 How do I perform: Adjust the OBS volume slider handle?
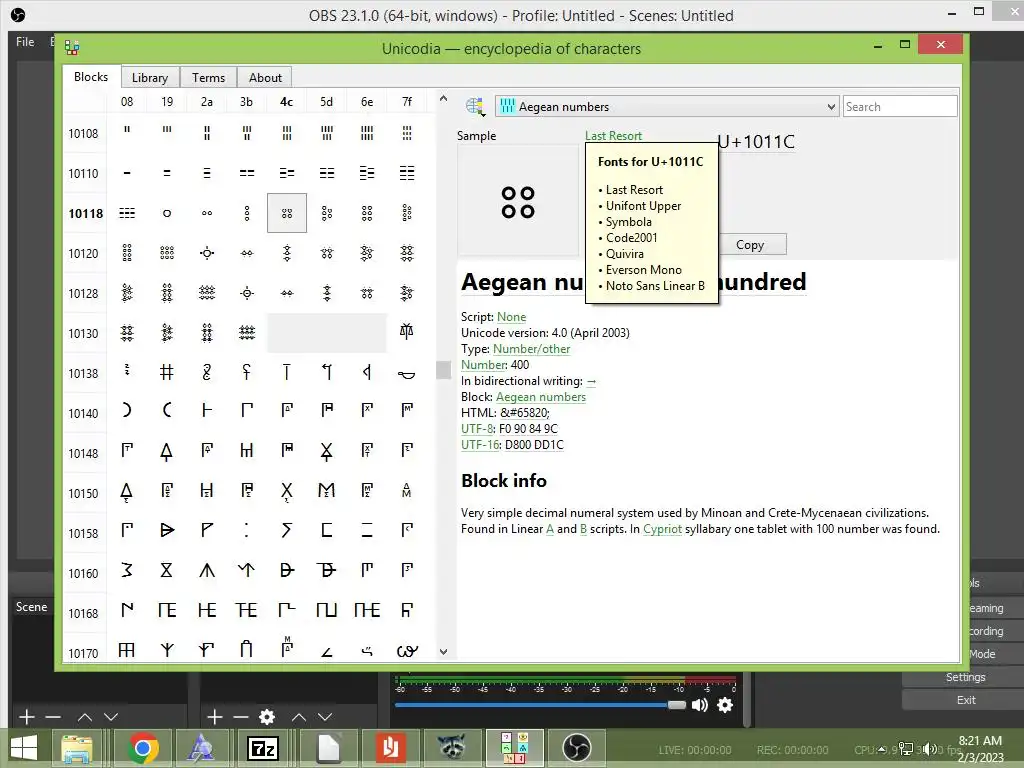pyautogui.click(x=677, y=705)
